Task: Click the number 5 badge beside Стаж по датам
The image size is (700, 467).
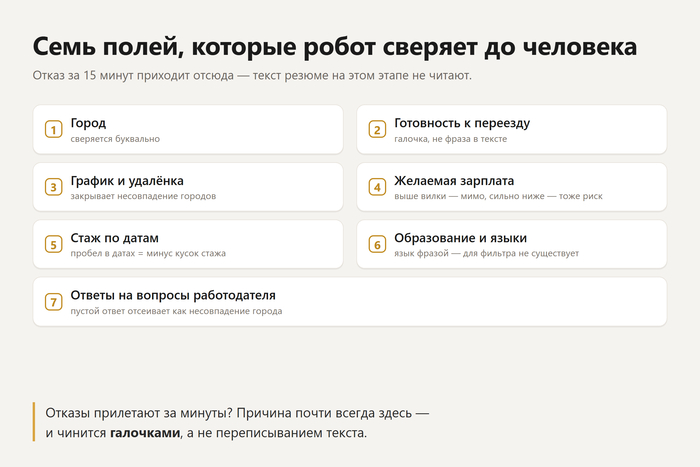Action: click(x=54, y=244)
